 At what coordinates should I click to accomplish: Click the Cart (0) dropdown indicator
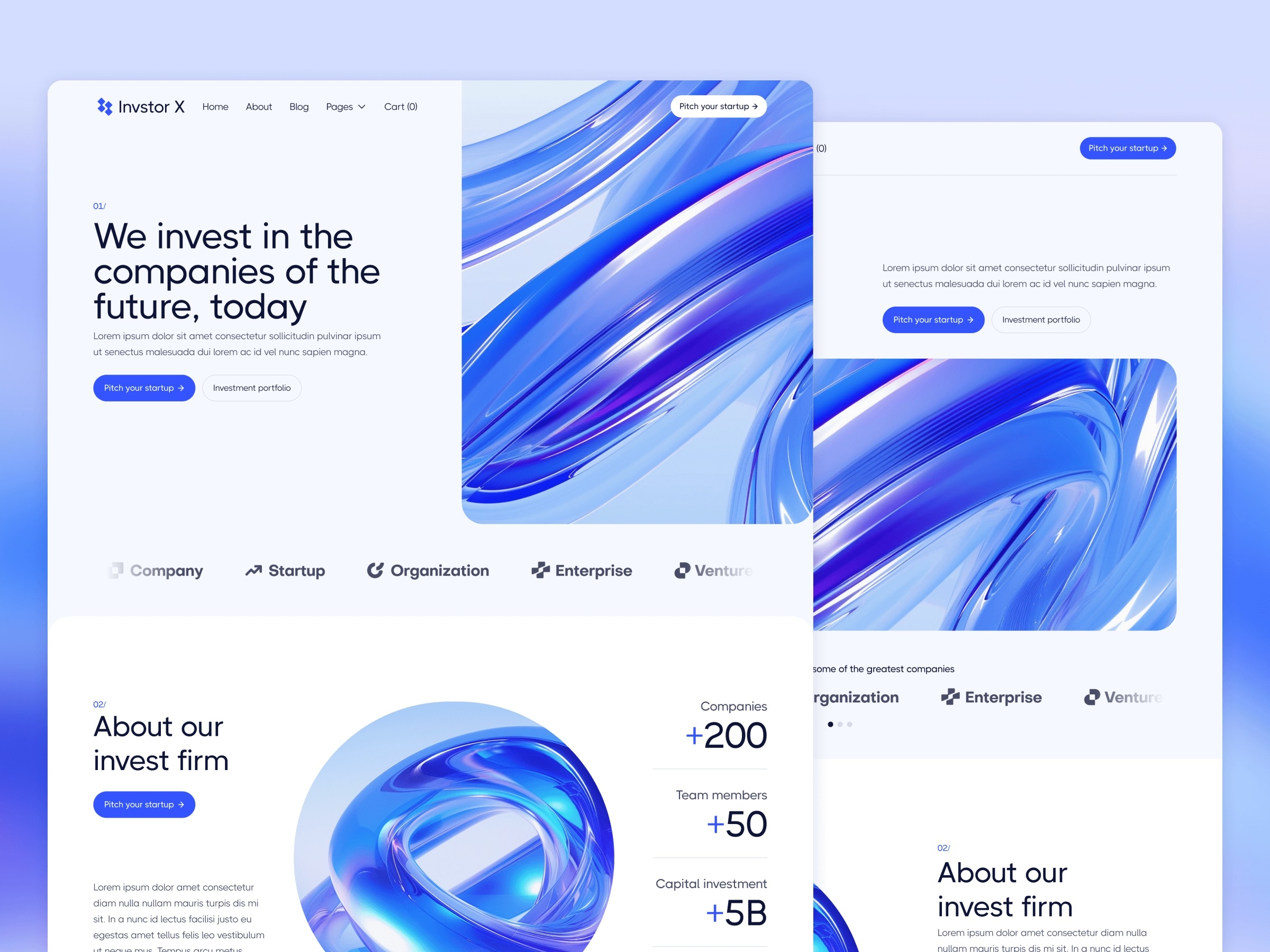tap(402, 106)
